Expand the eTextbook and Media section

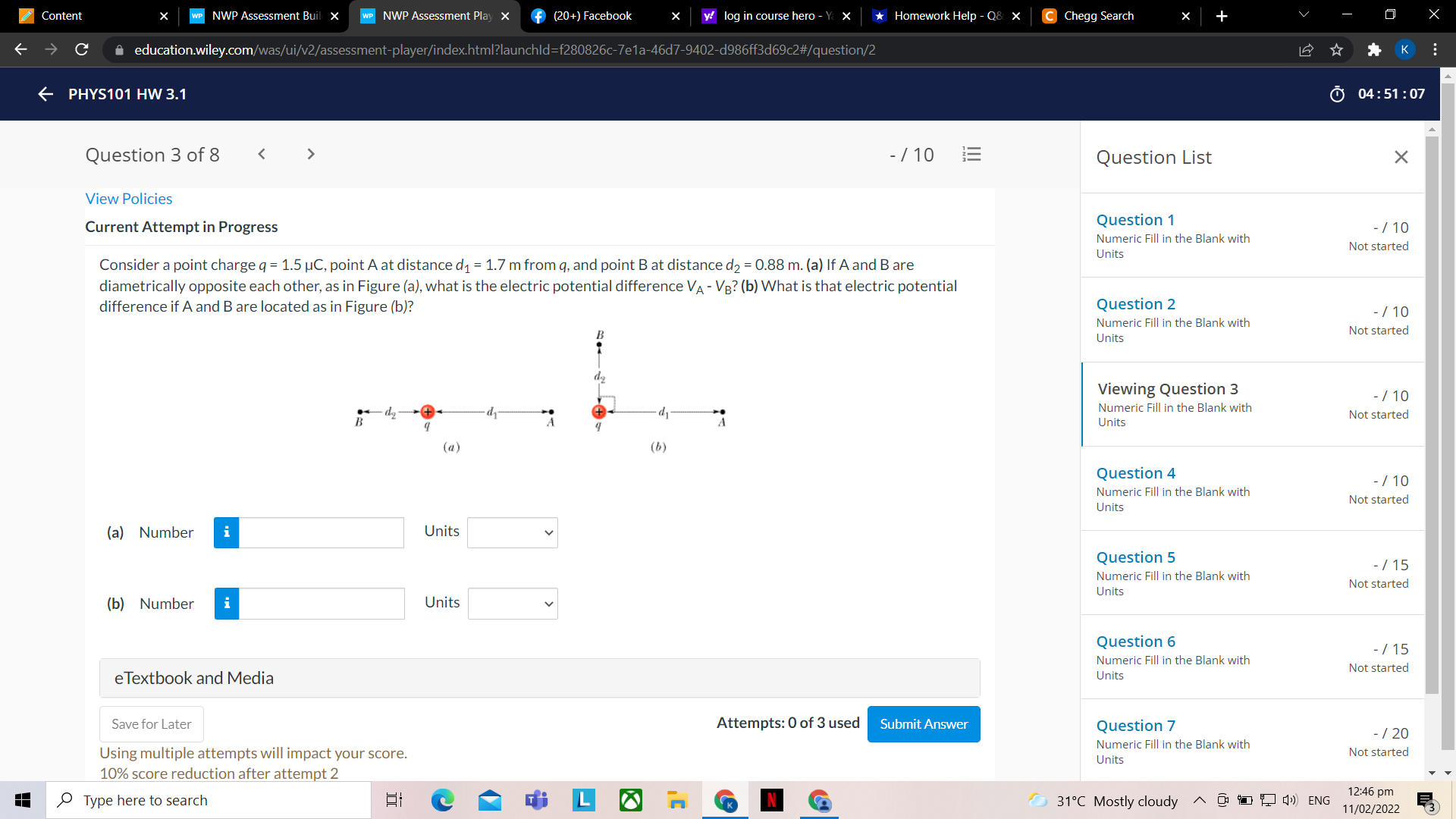tap(194, 677)
